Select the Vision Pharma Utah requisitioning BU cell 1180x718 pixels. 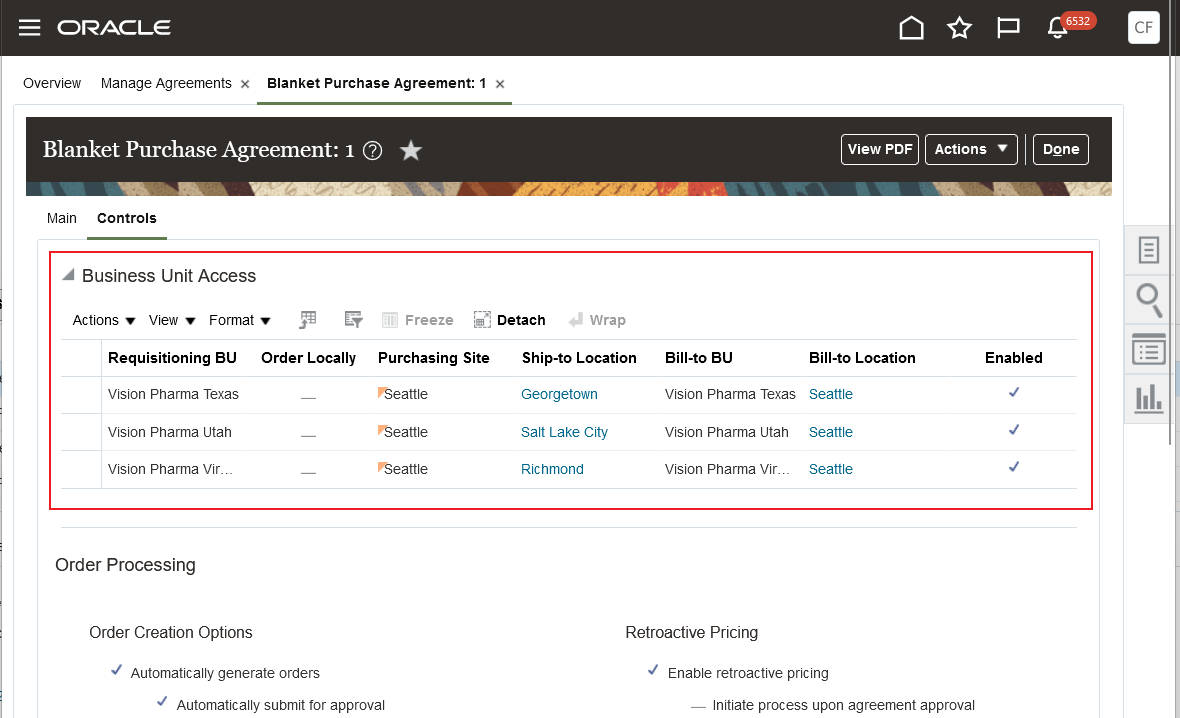coord(169,432)
